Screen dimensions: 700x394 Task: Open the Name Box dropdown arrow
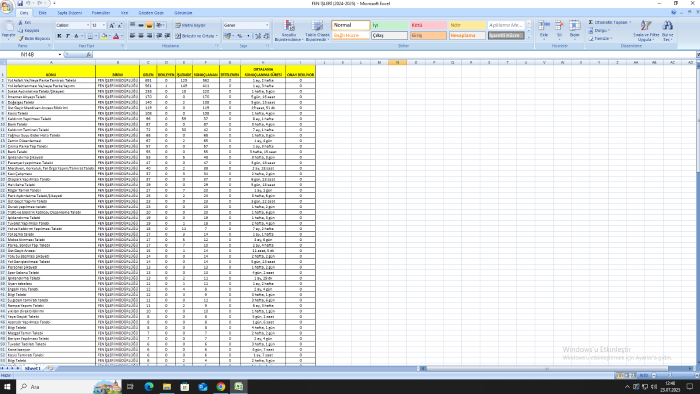pos(60,54)
